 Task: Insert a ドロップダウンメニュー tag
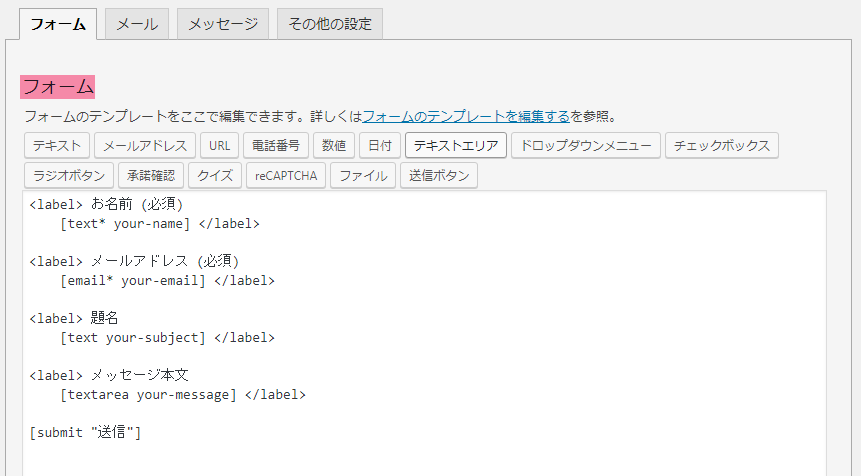point(586,145)
